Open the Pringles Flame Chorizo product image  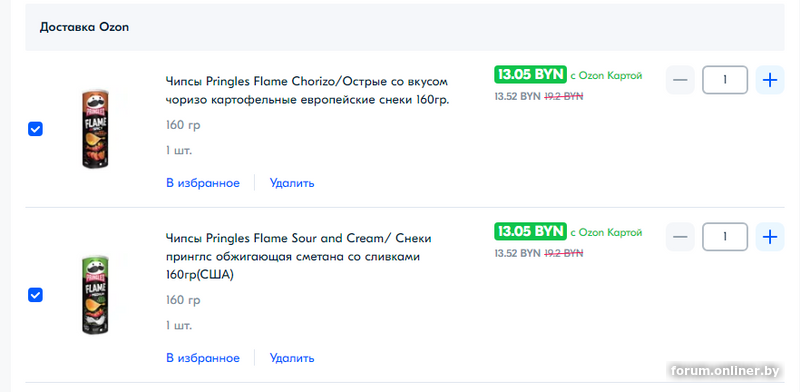[95, 129]
